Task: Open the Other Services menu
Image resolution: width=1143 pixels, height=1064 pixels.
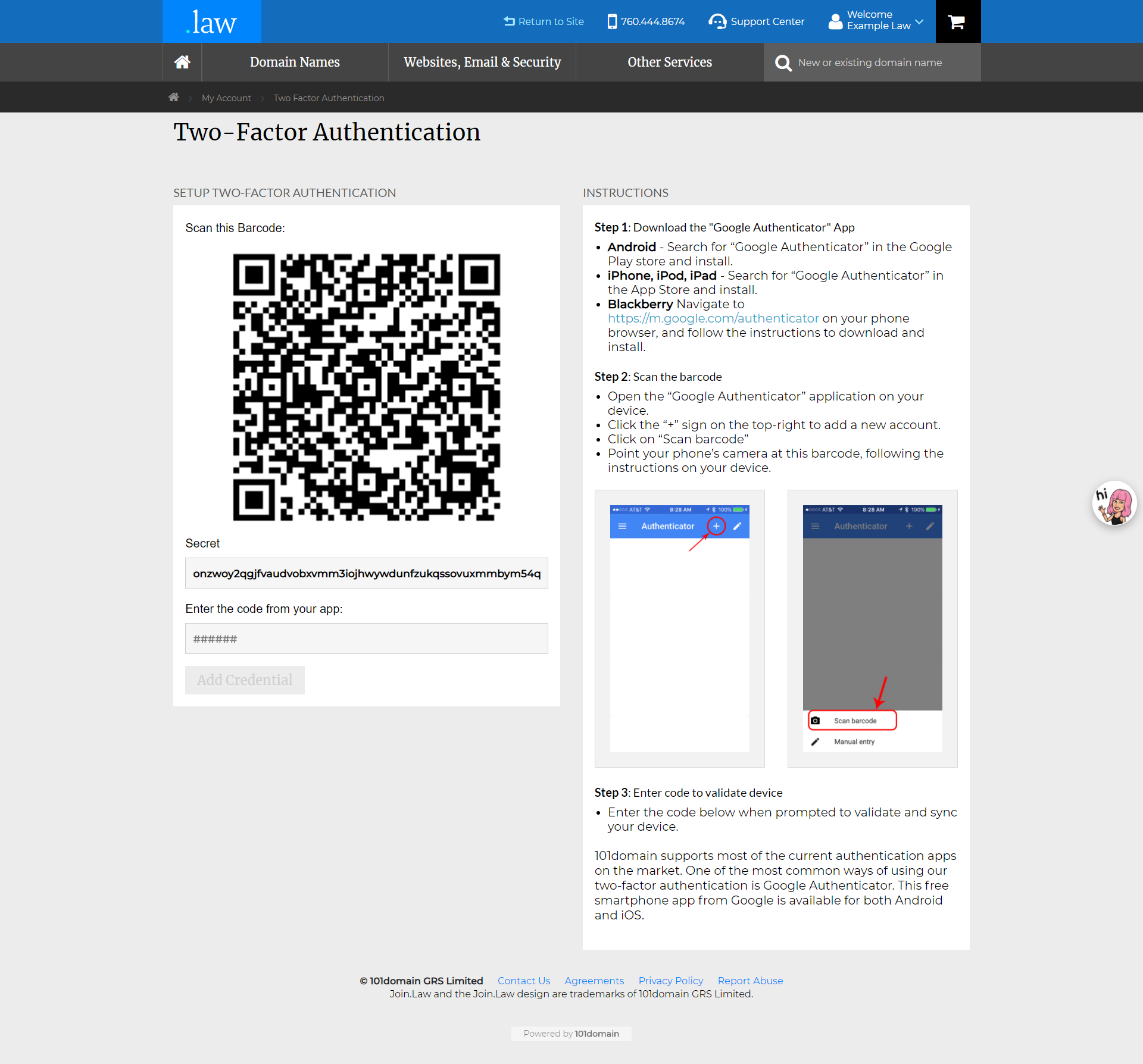Action: 670,62
